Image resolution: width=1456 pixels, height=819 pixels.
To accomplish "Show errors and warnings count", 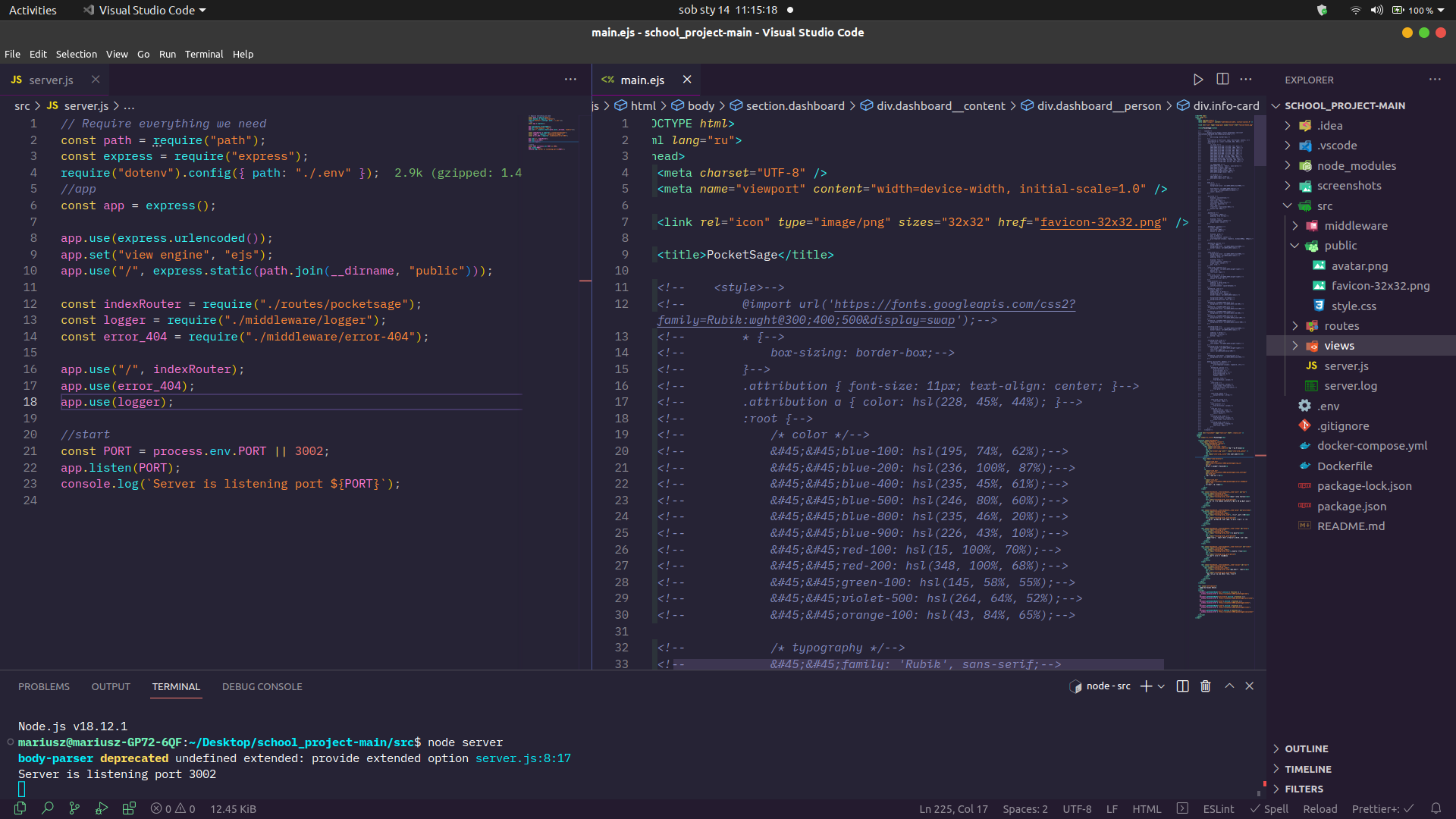I will tap(173, 809).
